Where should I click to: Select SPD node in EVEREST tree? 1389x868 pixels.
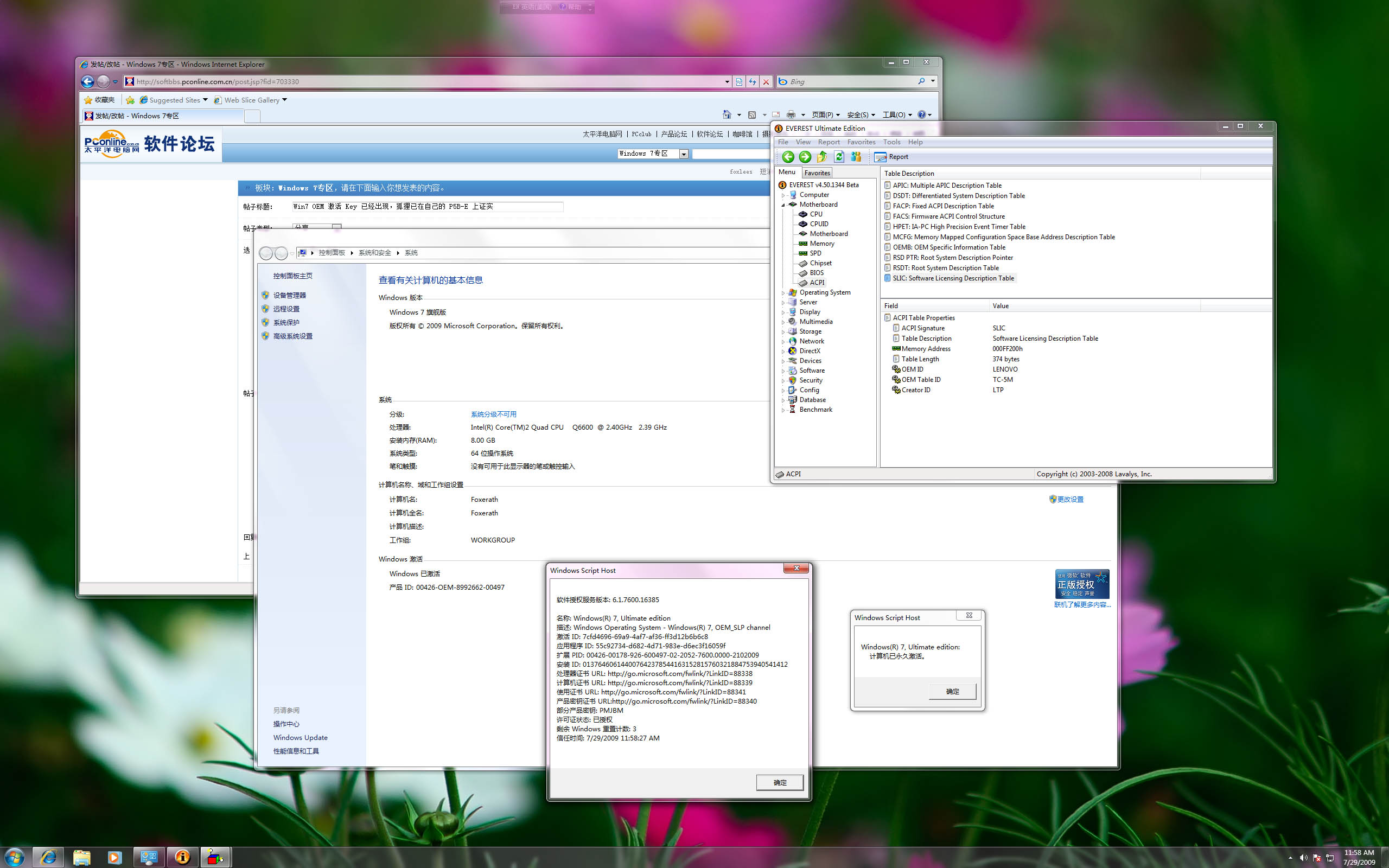815,253
